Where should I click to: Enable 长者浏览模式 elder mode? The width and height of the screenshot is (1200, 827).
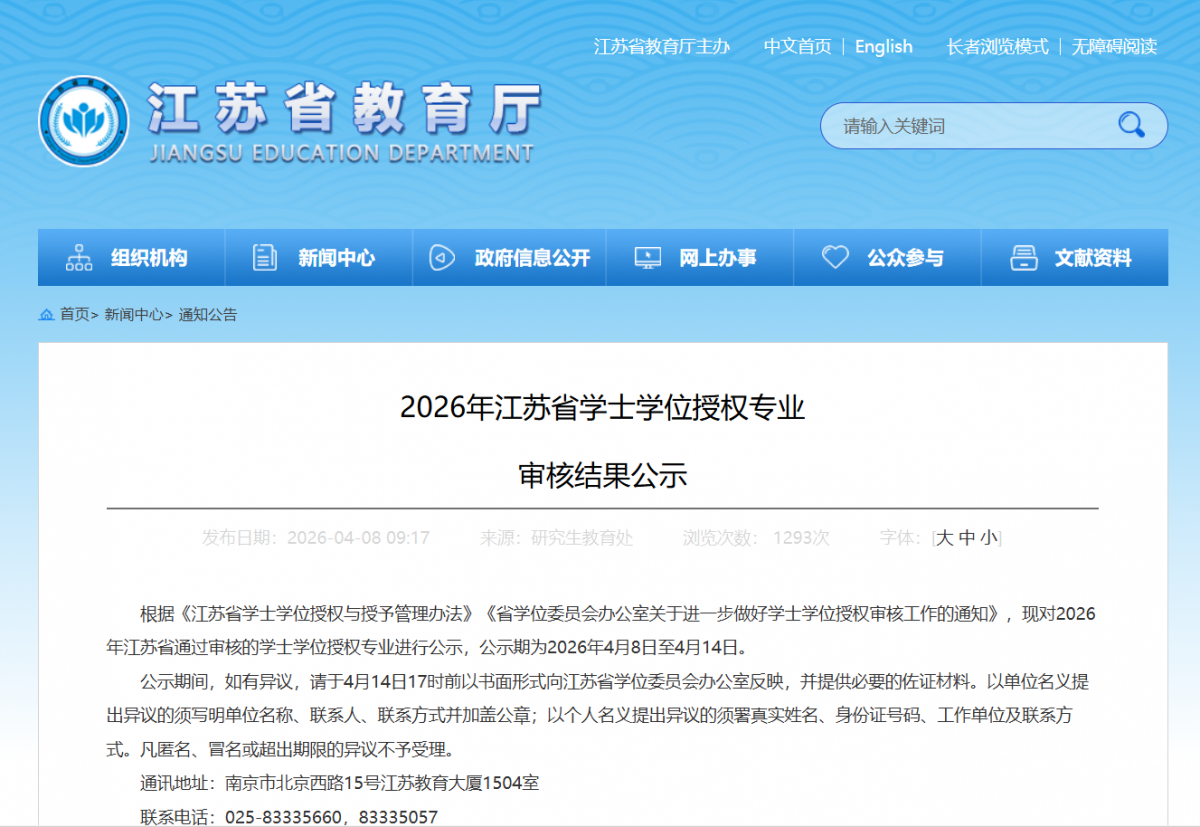tap(997, 46)
